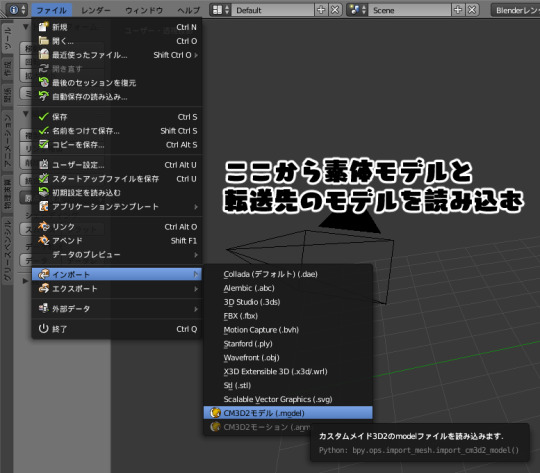540x473 pixels.
Task: Choose リンク (Ctrl Alt O)
Action: click(117, 226)
